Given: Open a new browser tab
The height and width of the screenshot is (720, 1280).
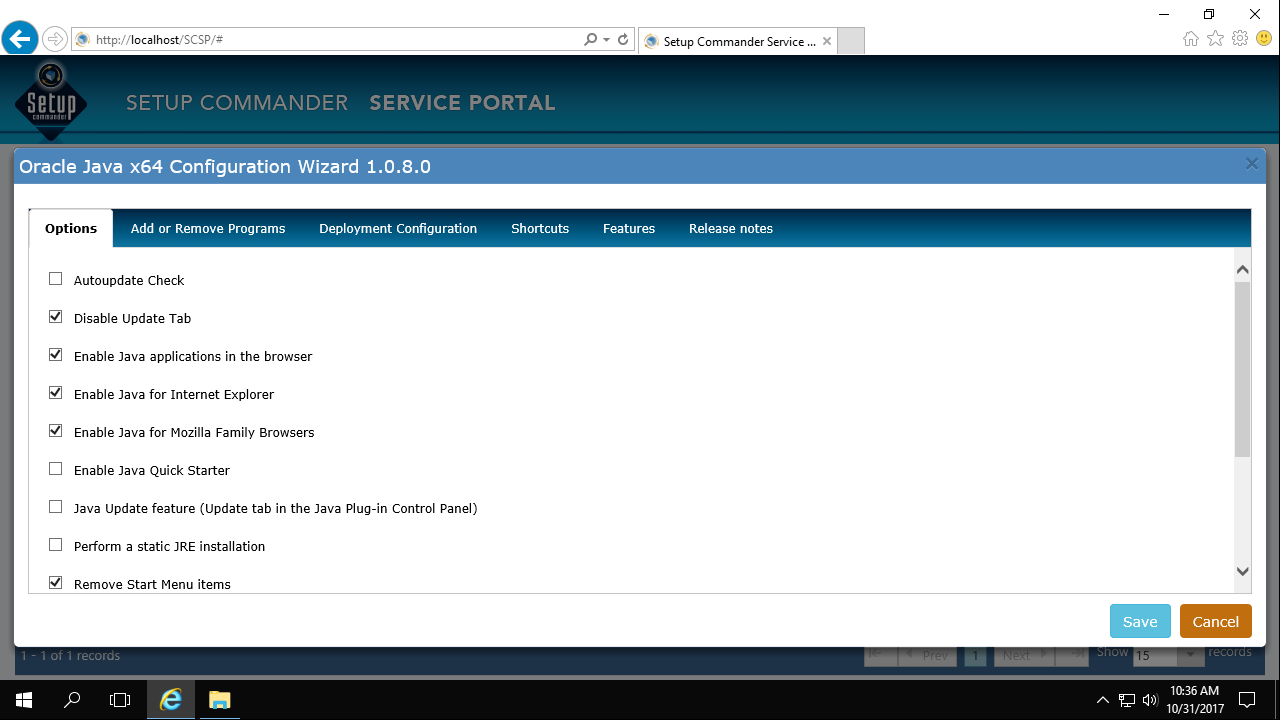Looking at the screenshot, I should [x=850, y=41].
